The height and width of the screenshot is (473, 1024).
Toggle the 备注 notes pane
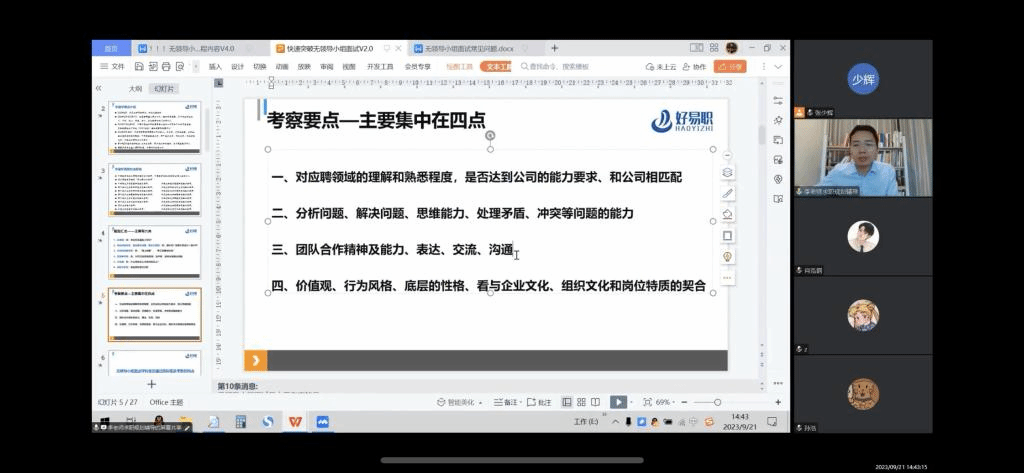coord(509,402)
